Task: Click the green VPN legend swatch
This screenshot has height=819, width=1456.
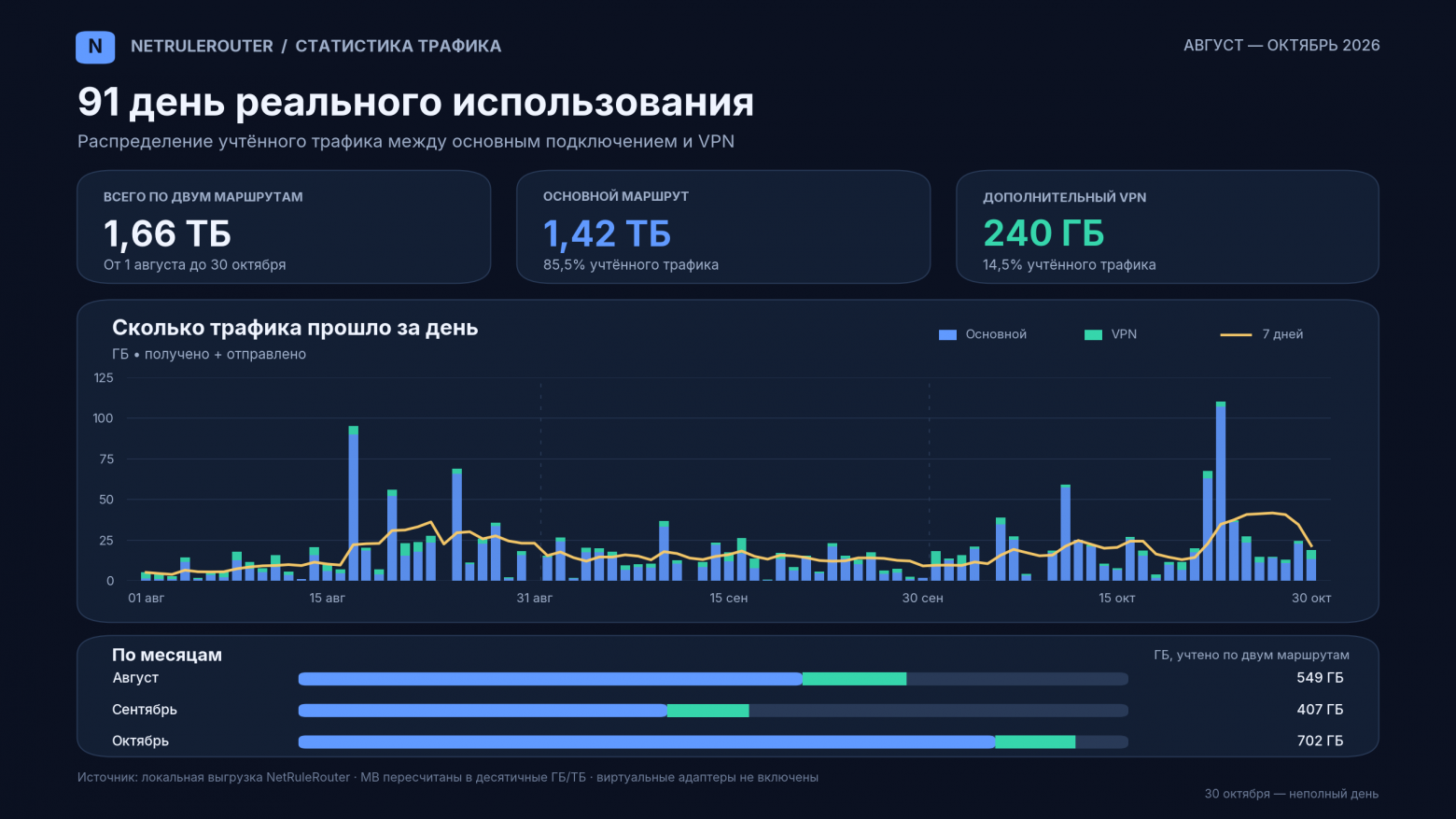Action: click(1093, 334)
